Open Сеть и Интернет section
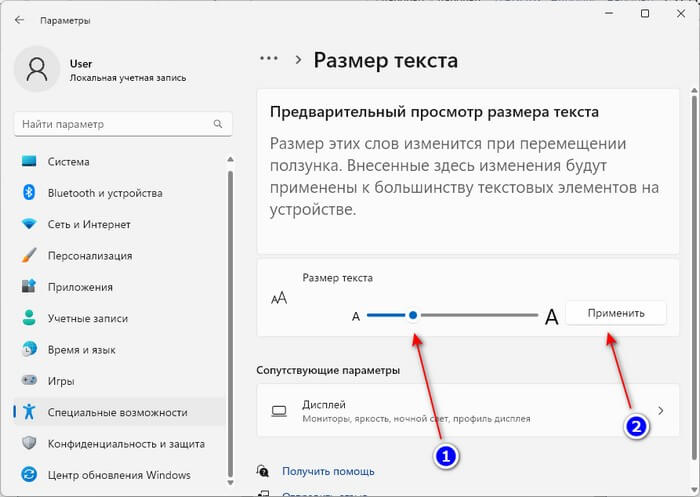The image size is (700, 497). click(120, 224)
